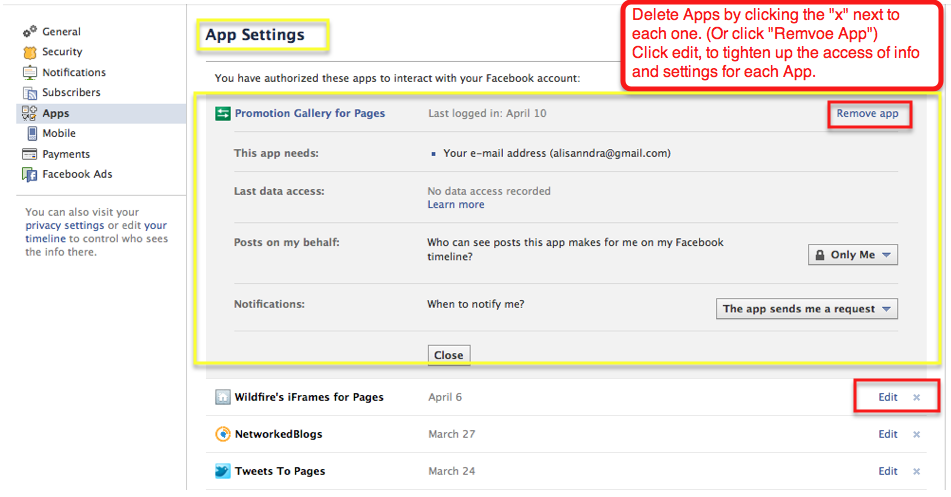Go to the Payments settings section
Viewport: 951px width, 497px height.
coord(66,154)
